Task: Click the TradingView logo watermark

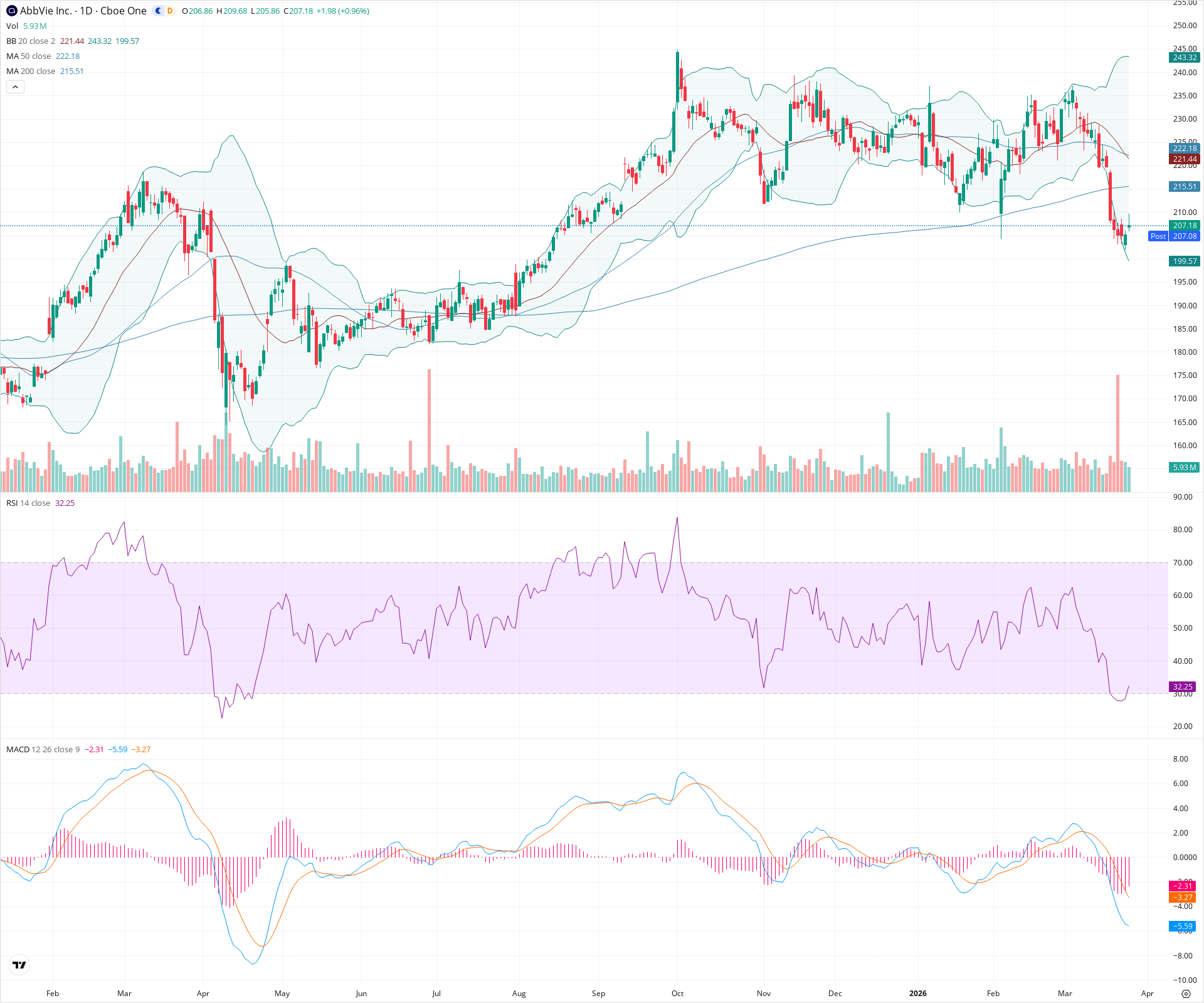Action: [19, 965]
